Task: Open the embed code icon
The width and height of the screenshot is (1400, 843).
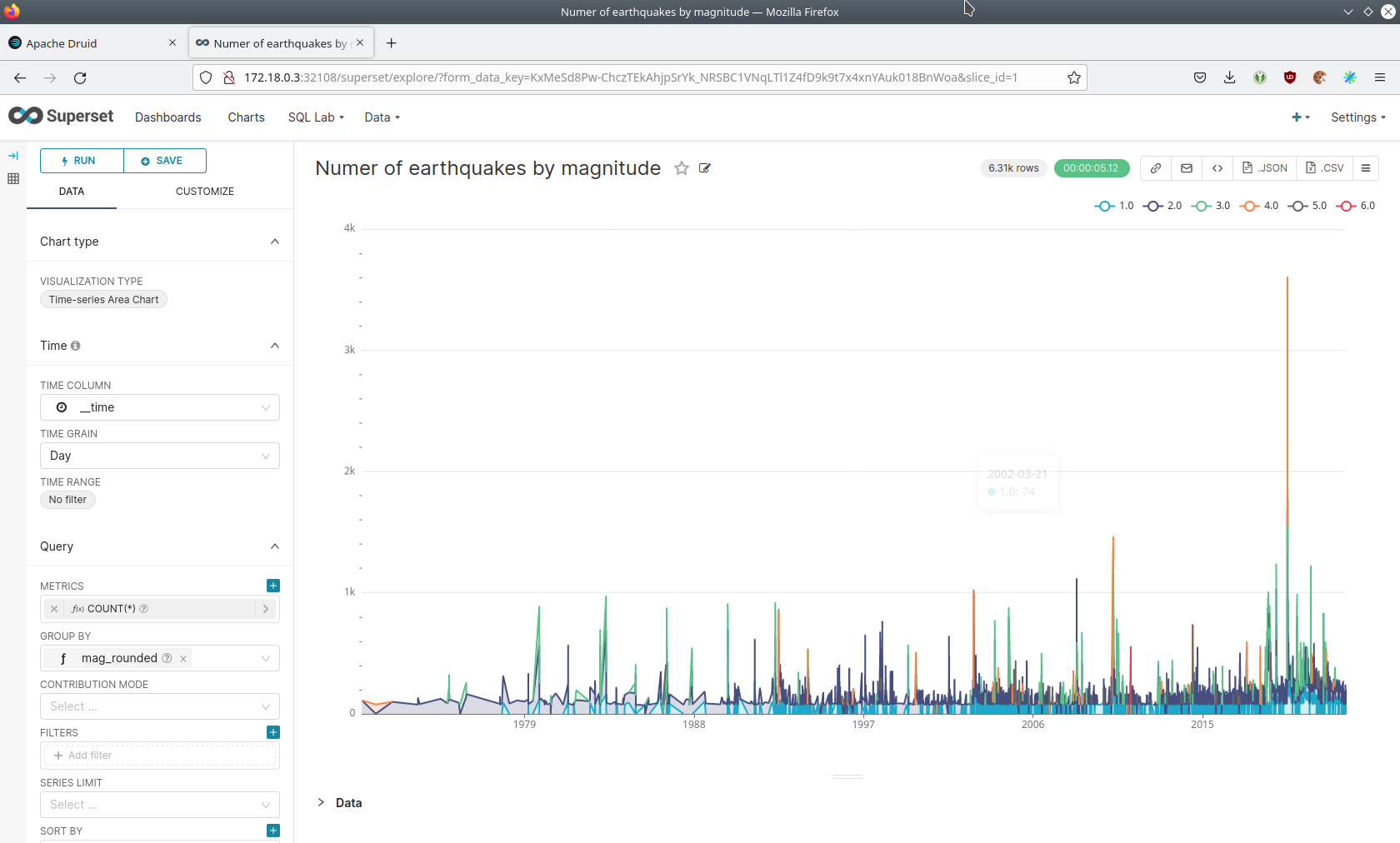Action: pyautogui.click(x=1217, y=168)
